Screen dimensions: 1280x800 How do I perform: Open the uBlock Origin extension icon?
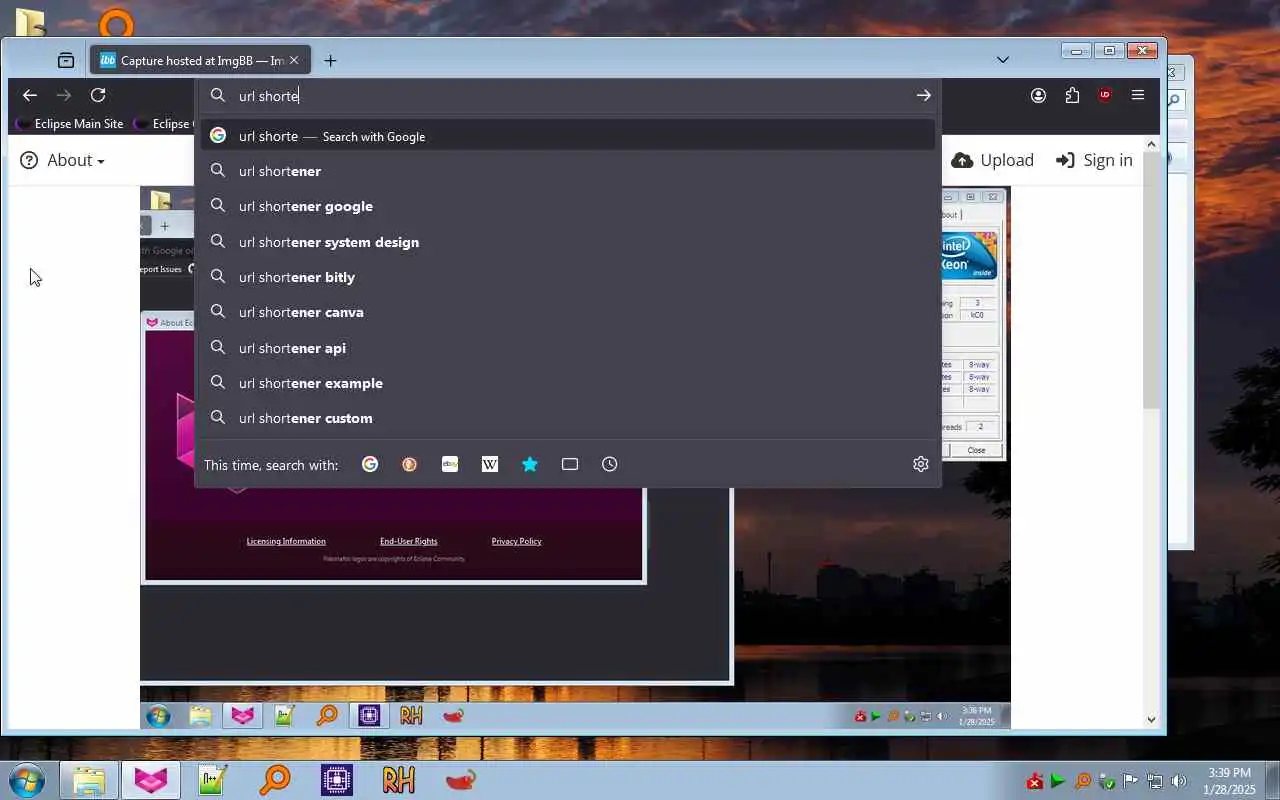coord(1105,95)
